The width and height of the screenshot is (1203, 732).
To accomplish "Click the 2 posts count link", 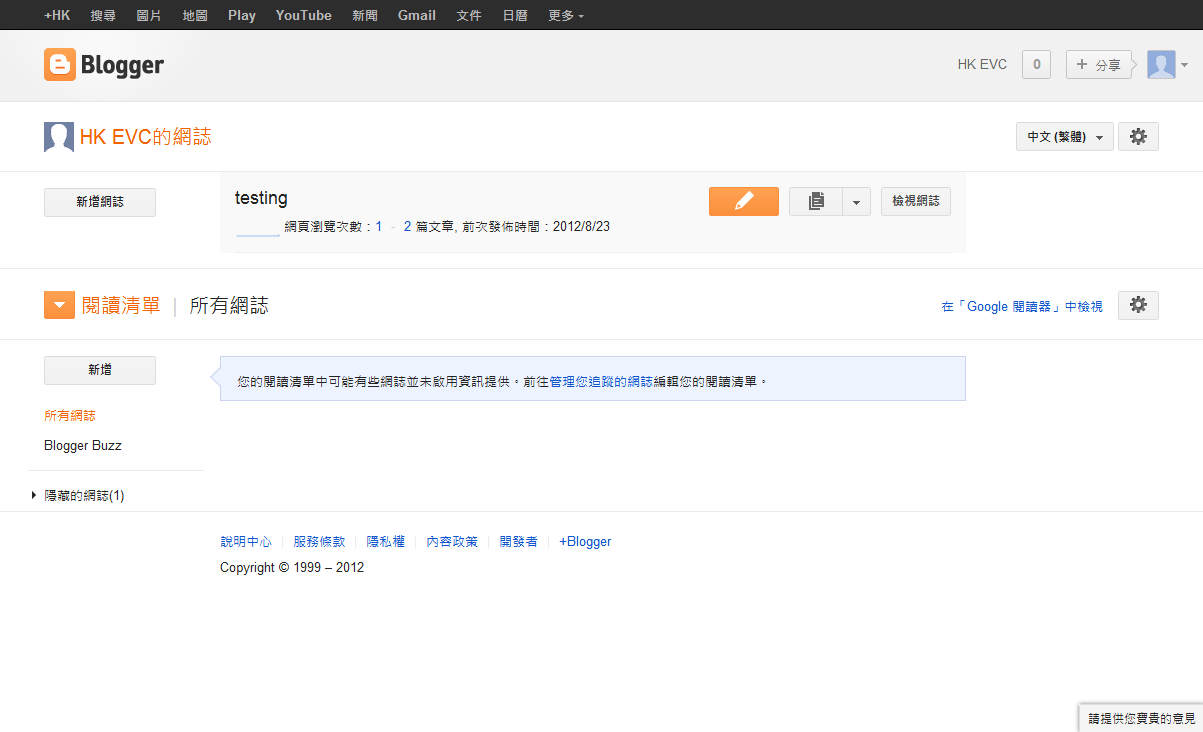I will [x=408, y=227].
